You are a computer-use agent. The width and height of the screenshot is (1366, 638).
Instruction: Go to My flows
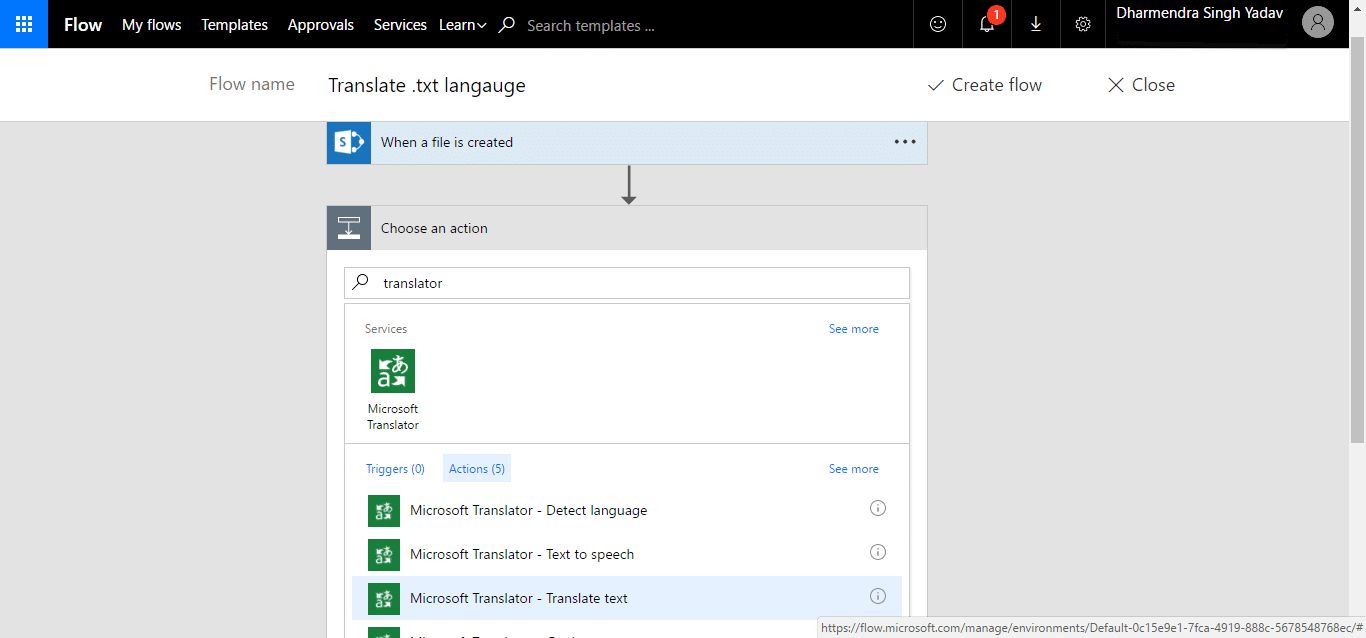pos(152,25)
